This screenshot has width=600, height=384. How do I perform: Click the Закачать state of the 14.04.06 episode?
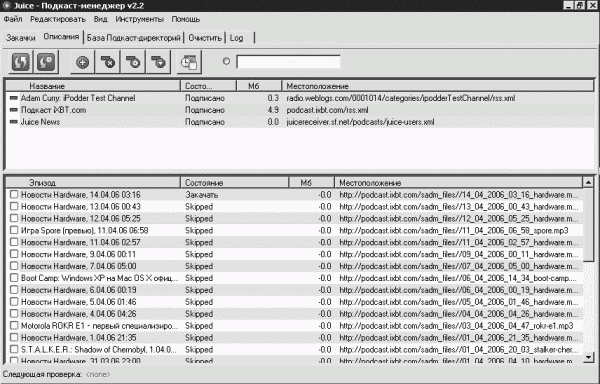[x=202, y=195]
